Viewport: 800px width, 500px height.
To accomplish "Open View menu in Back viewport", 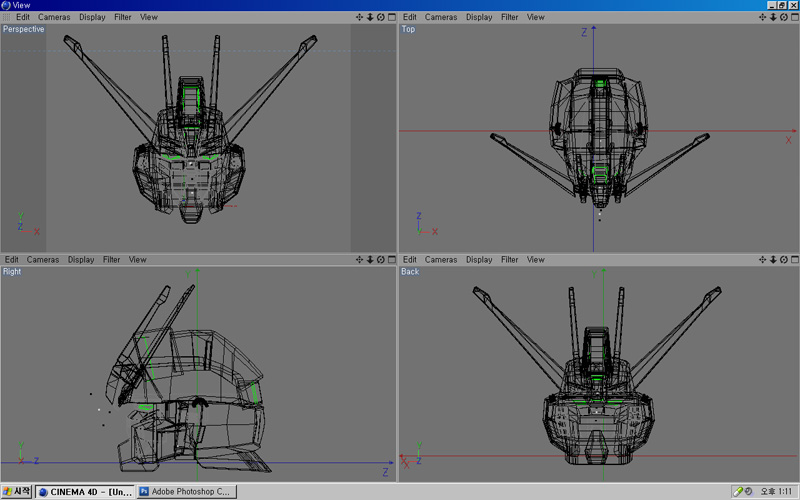I will [536, 260].
